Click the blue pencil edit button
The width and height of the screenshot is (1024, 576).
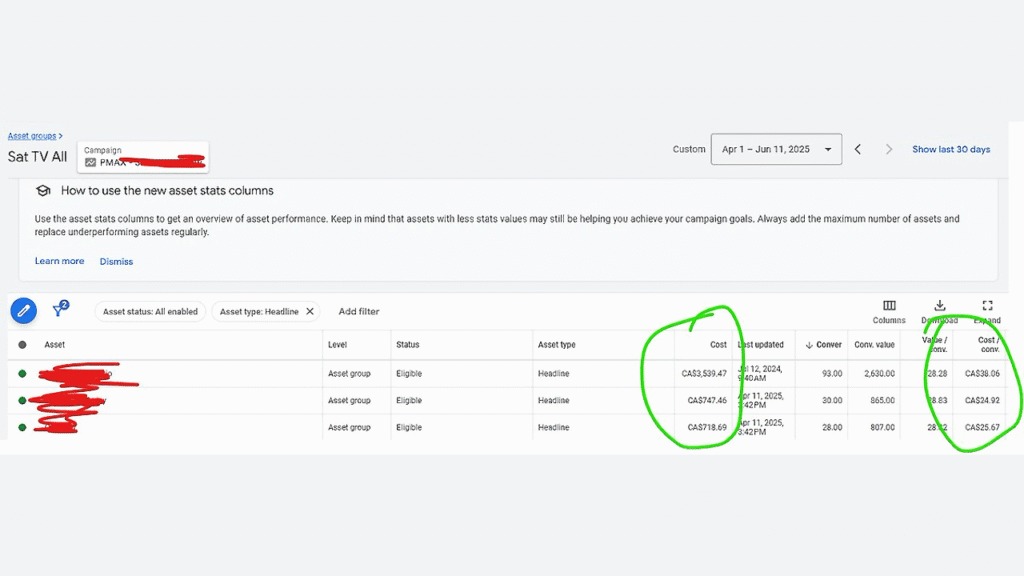[24, 311]
